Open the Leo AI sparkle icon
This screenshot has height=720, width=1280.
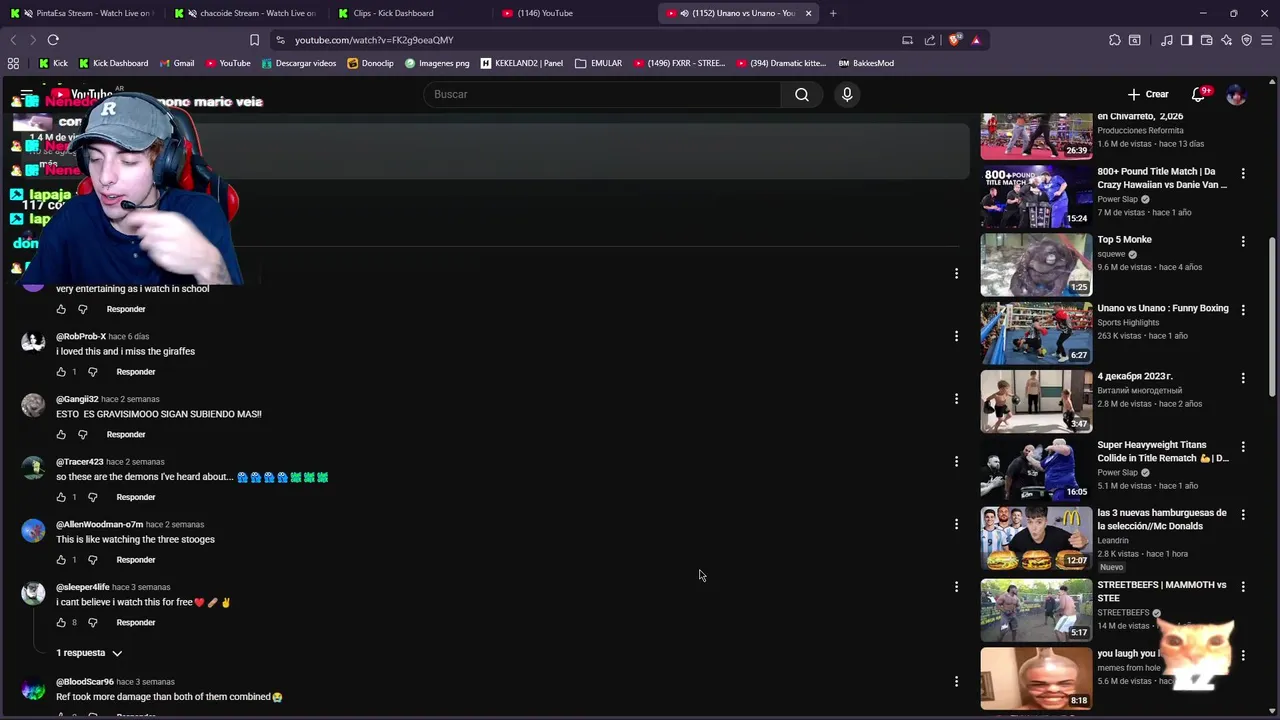click(x=1227, y=40)
